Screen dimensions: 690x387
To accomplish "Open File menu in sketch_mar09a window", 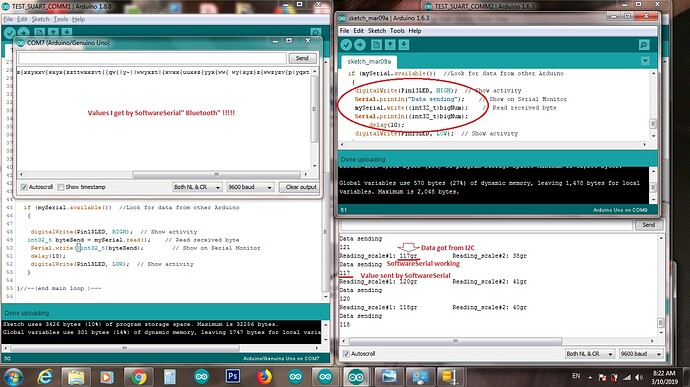I will tap(344, 31).
